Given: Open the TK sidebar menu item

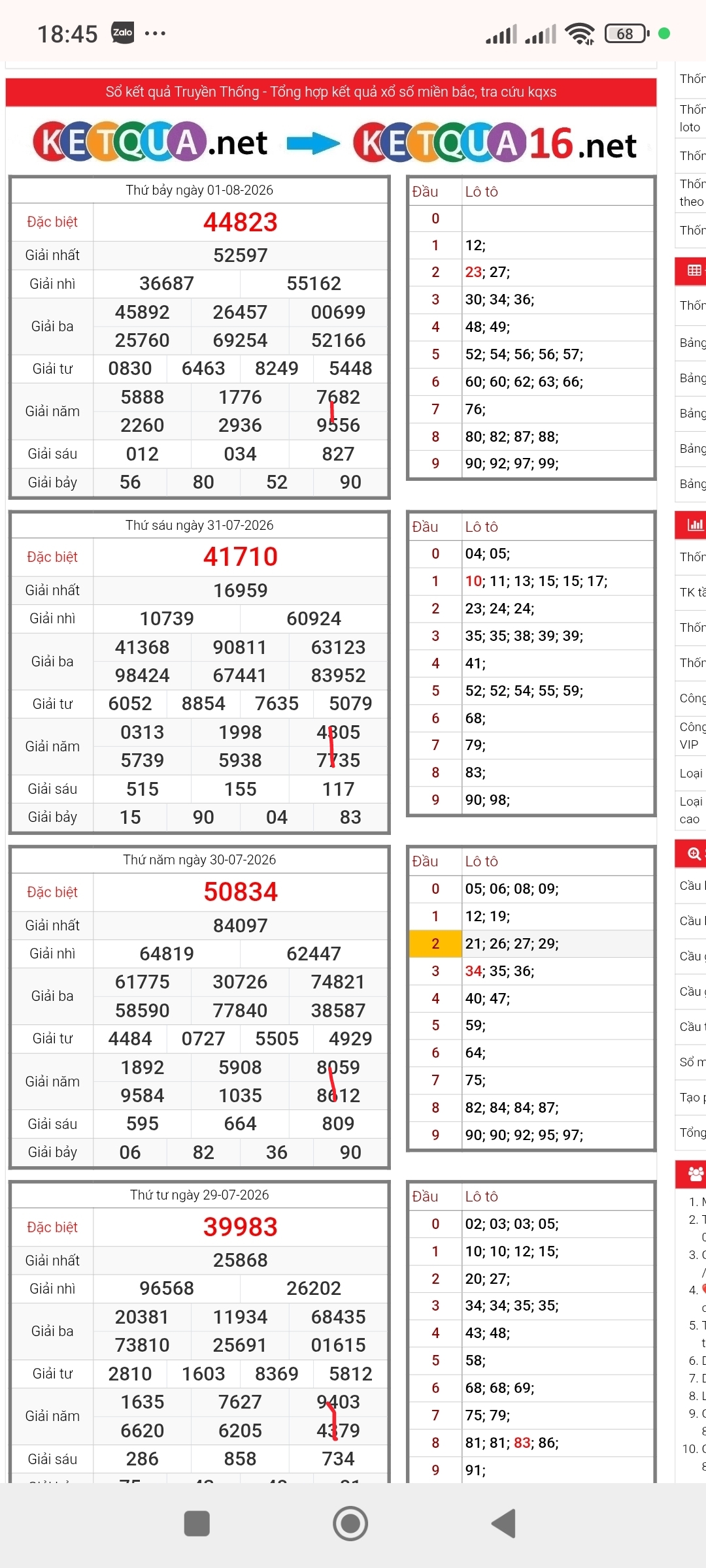Looking at the screenshot, I should click(692, 592).
